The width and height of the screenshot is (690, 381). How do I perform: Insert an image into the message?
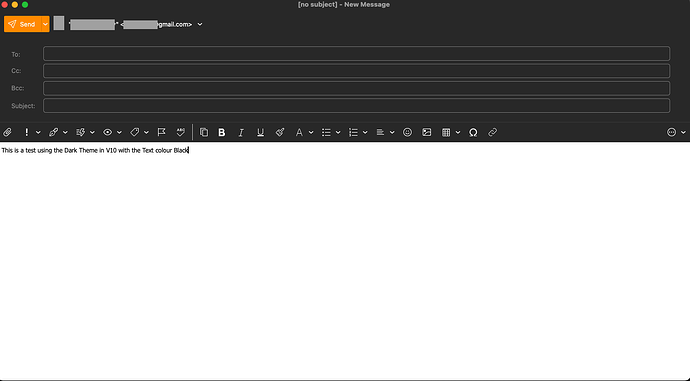click(426, 132)
